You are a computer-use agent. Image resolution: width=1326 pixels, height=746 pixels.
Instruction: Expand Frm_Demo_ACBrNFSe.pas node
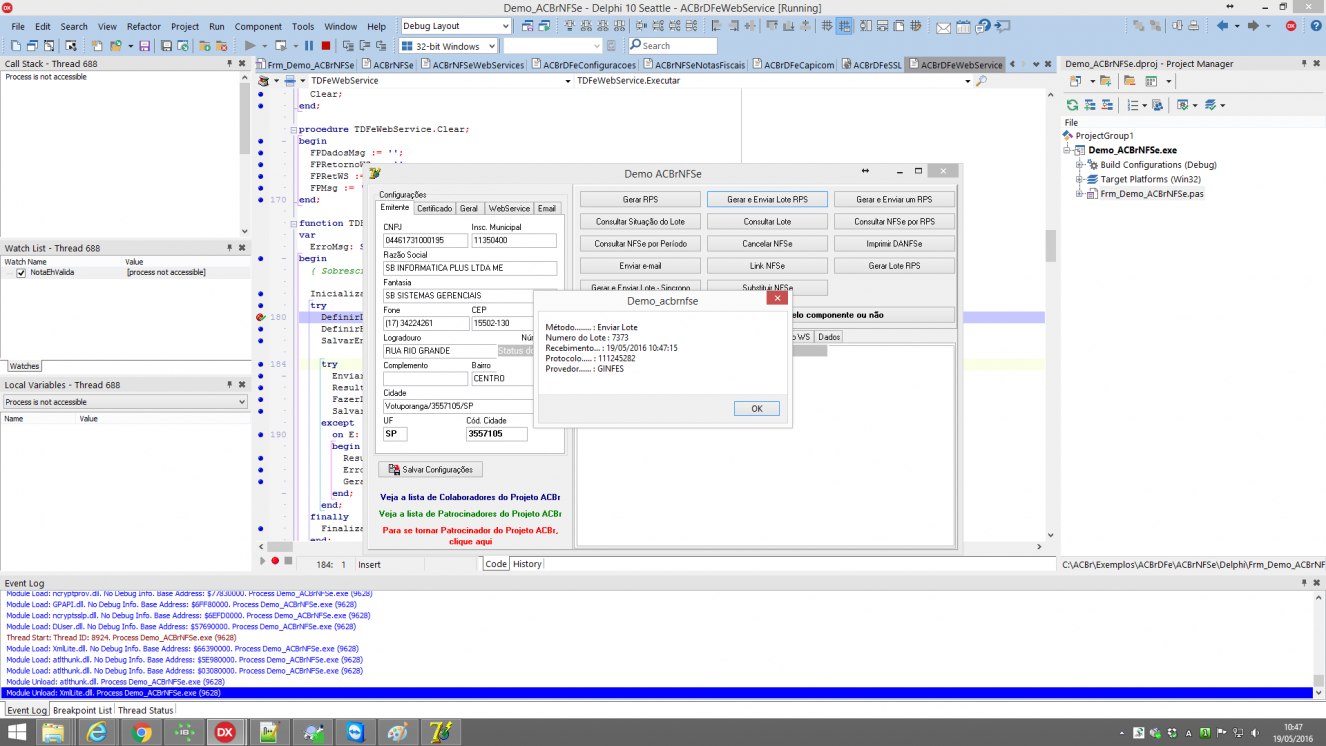1080,194
